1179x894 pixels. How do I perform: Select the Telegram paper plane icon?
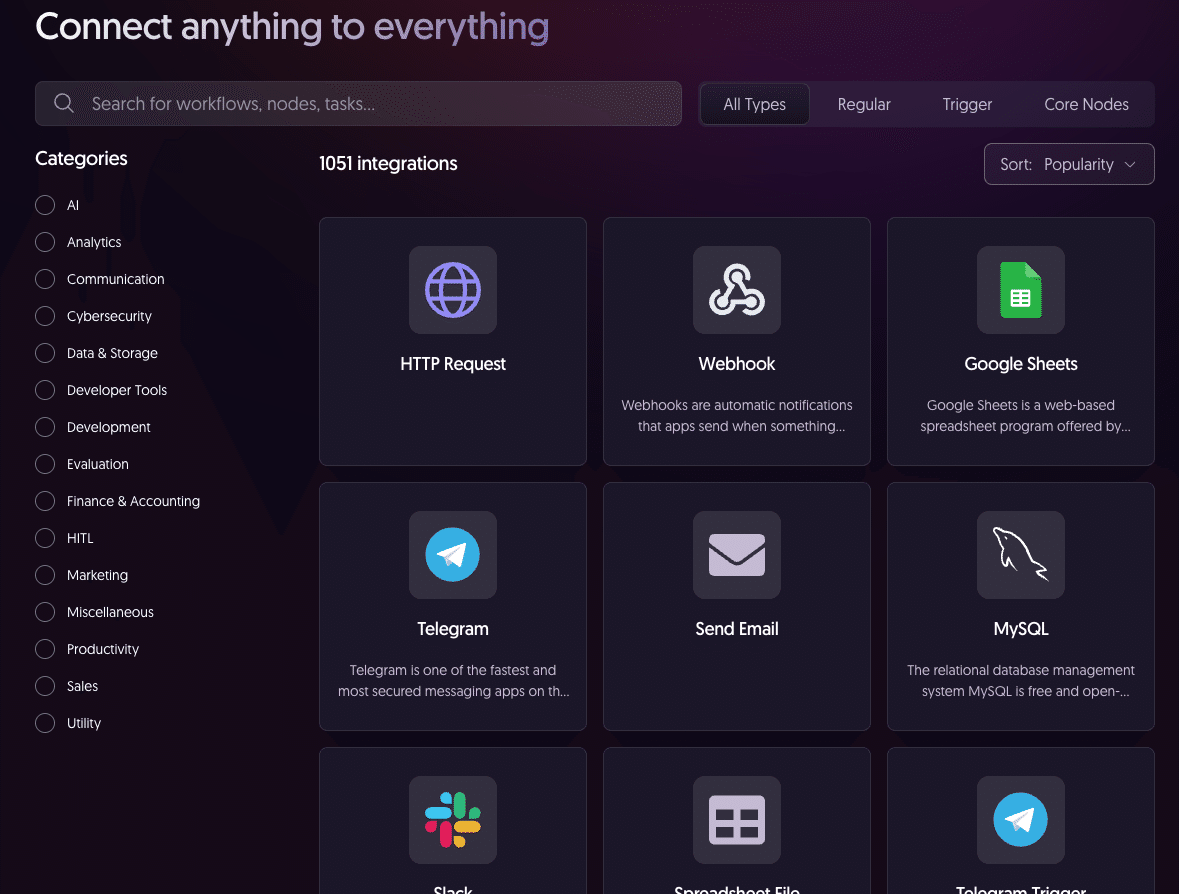coord(452,555)
